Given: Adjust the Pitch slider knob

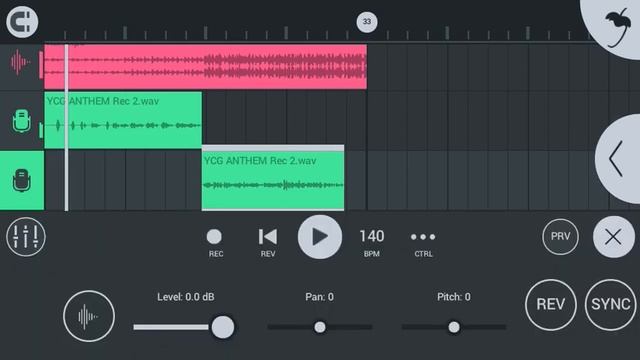Looking at the screenshot, I should pyautogui.click(x=454, y=327).
